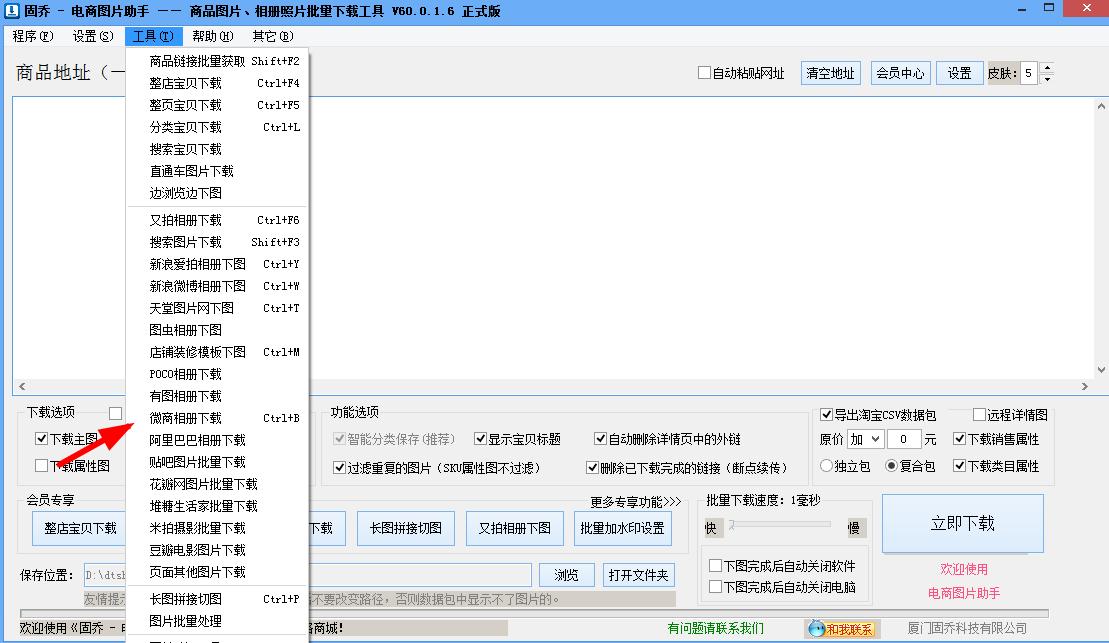This screenshot has width=1109, height=643.
Task: Click the 设置 button near 皮肤
Action: pyautogui.click(x=959, y=73)
